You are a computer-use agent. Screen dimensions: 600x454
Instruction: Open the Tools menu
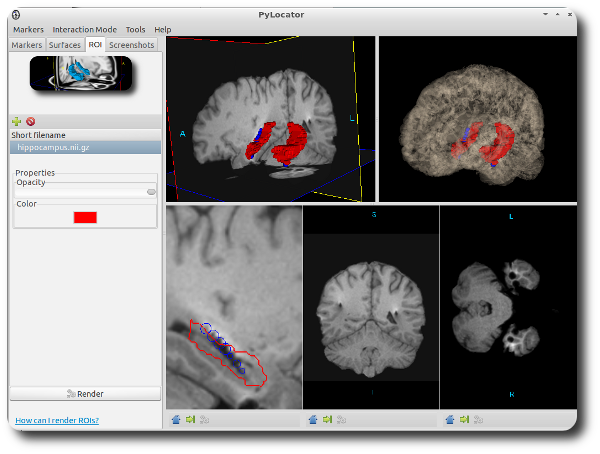[135, 30]
